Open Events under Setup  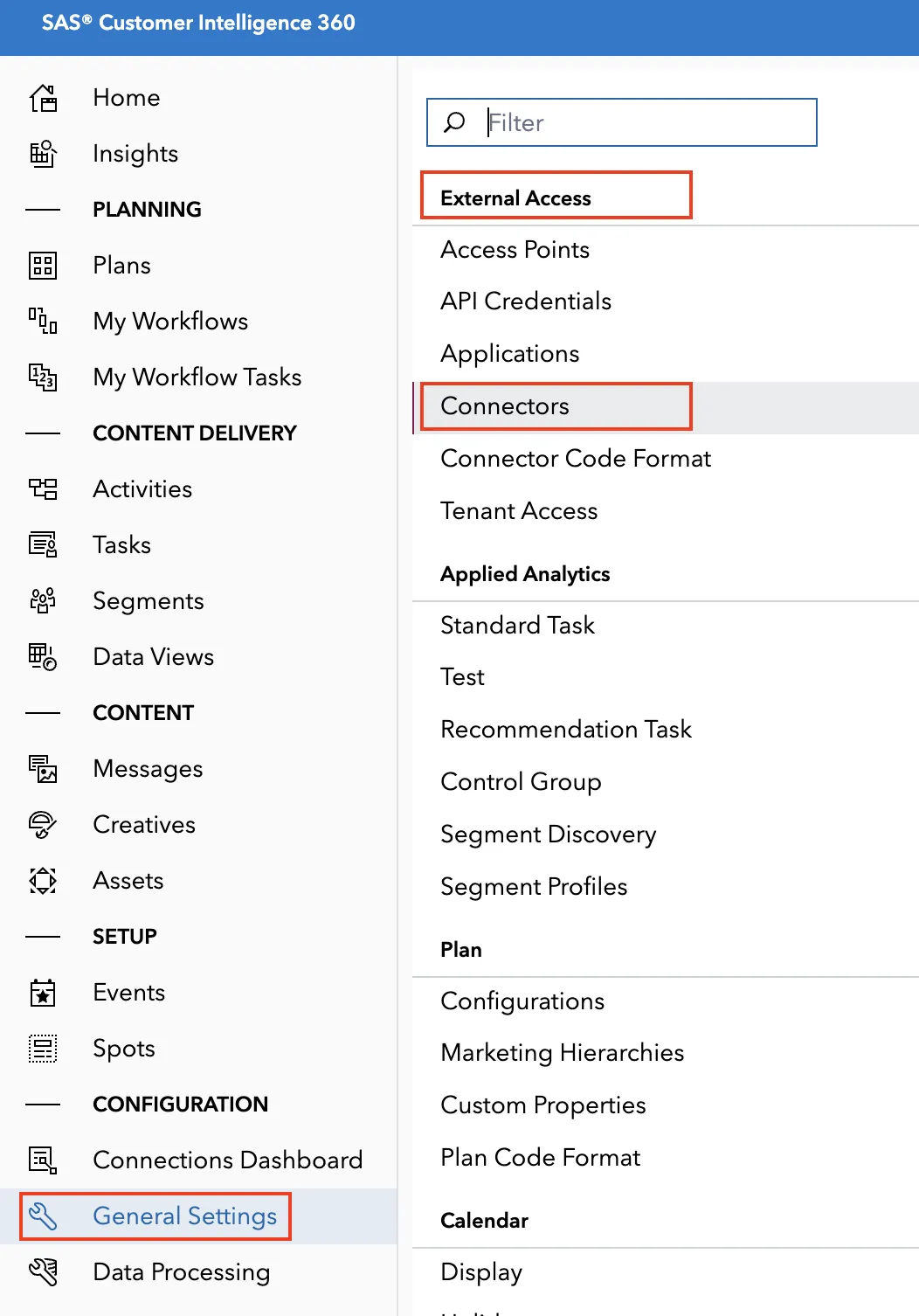coord(129,993)
